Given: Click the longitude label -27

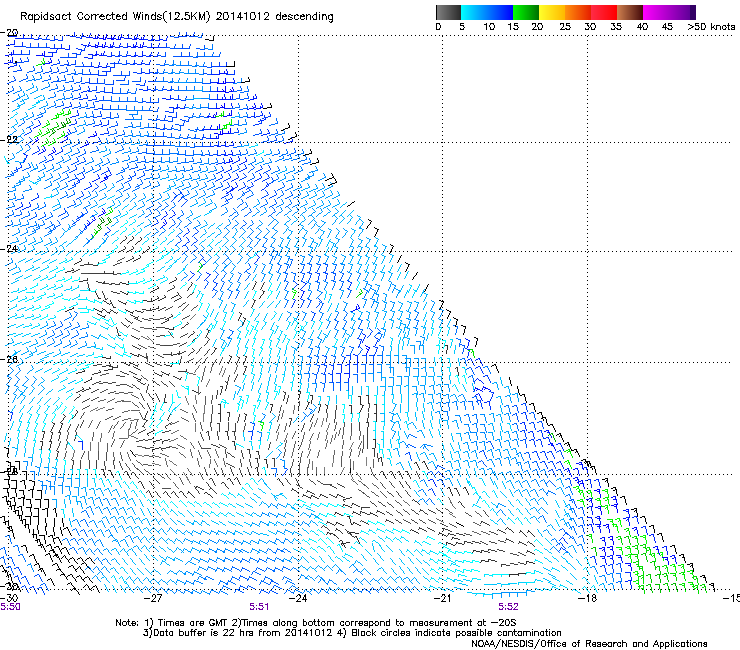Looking at the screenshot, I should (x=153, y=598).
